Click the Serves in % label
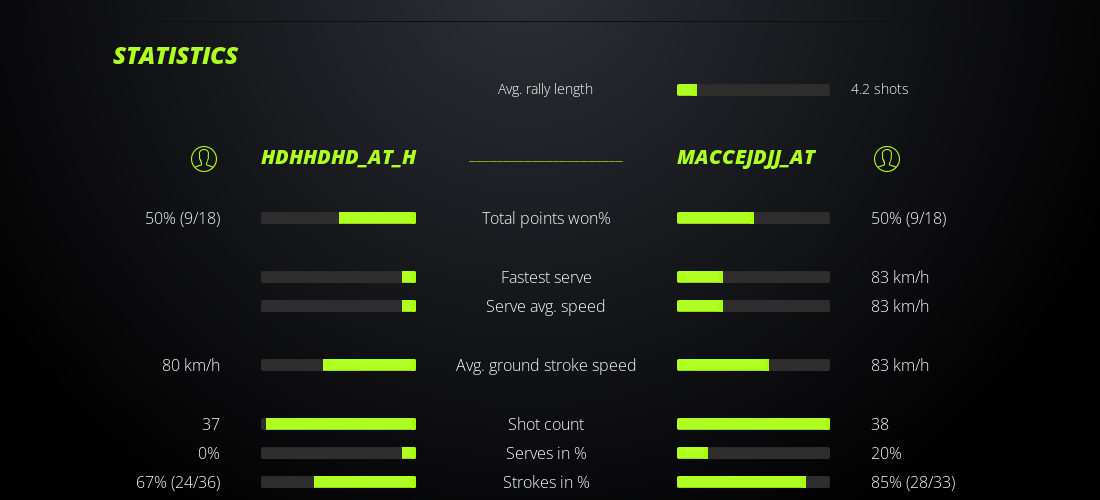The image size is (1100, 500). pos(546,453)
